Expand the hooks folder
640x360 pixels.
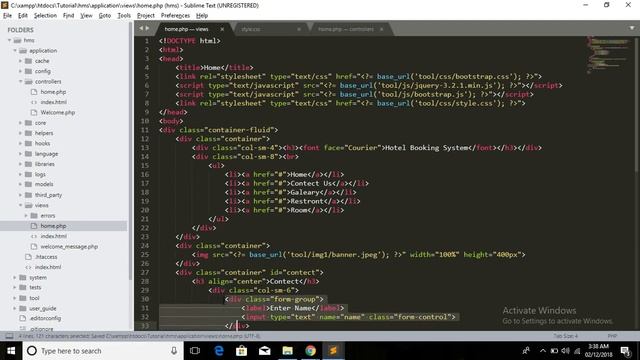[x=20, y=143]
